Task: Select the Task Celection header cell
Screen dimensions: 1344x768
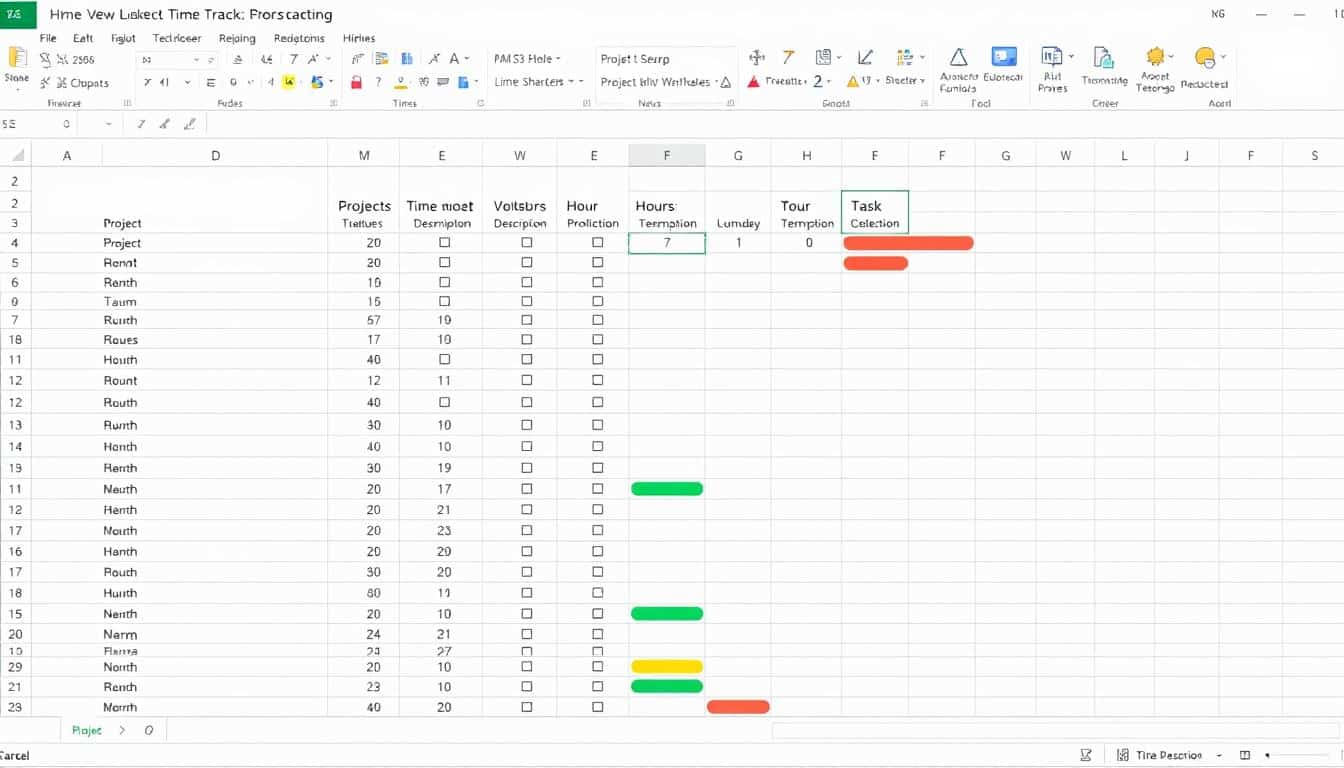Action: pos(875,212)
